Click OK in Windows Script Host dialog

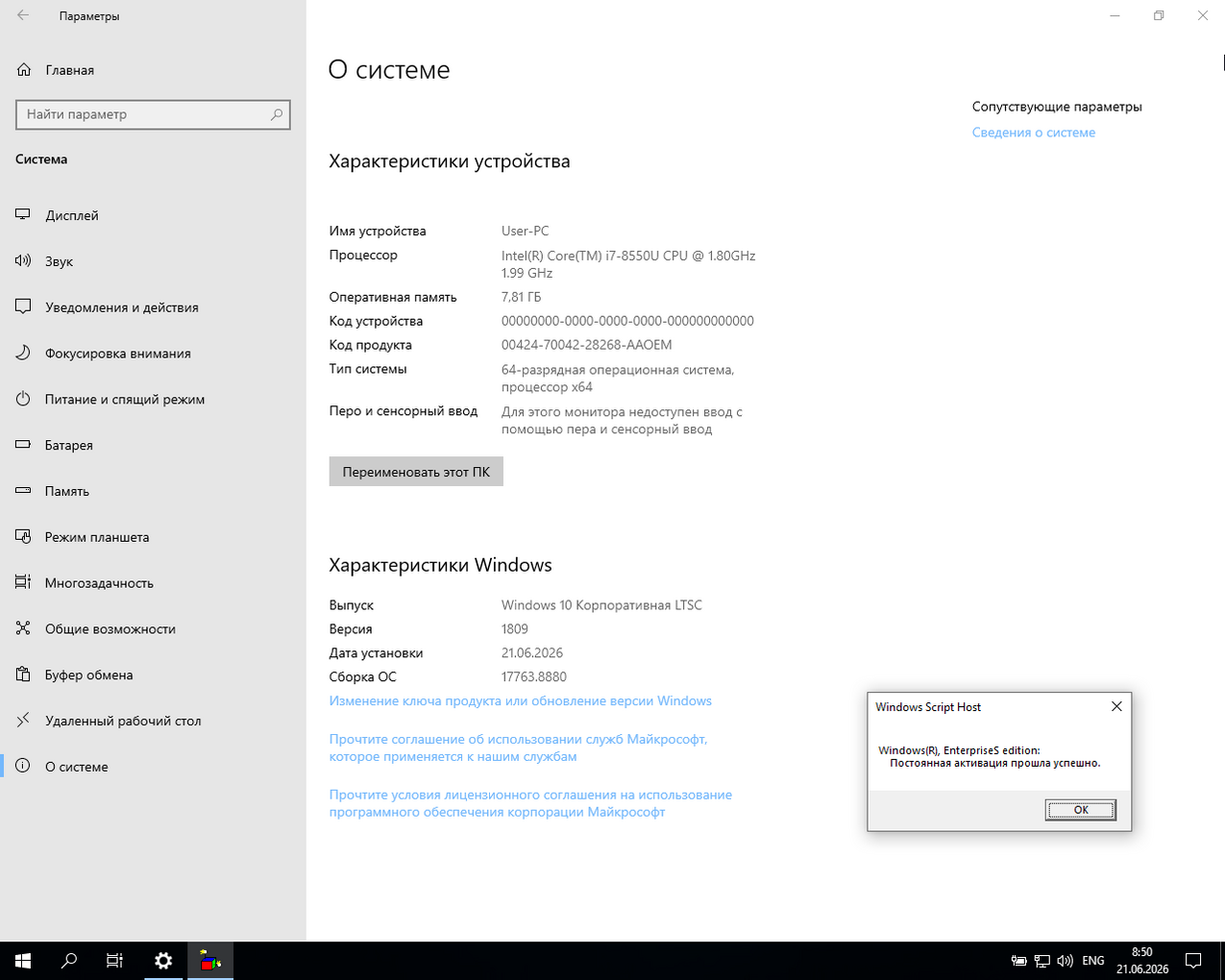click(x=1081, y=810)
